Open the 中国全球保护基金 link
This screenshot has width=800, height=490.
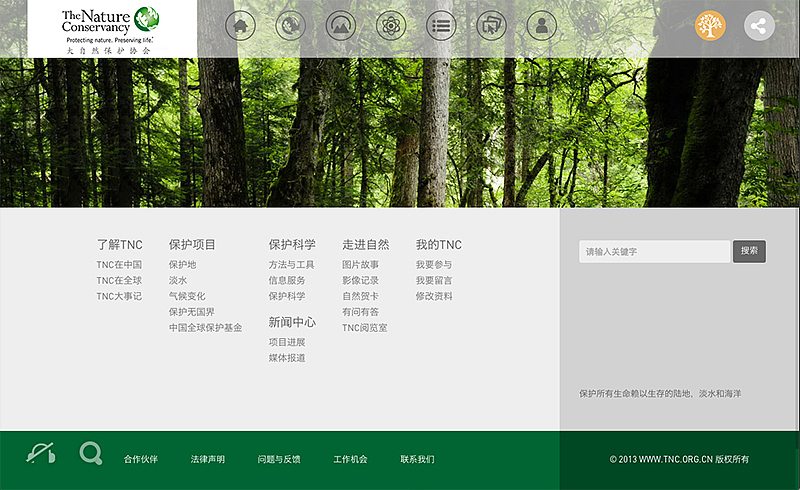point(206,328)
